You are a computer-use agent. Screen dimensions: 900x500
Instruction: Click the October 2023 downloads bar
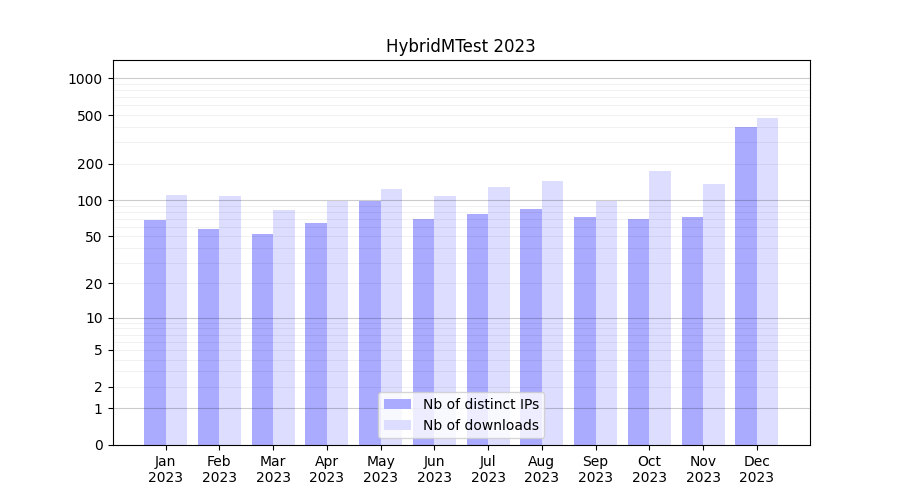pos(660,308)
